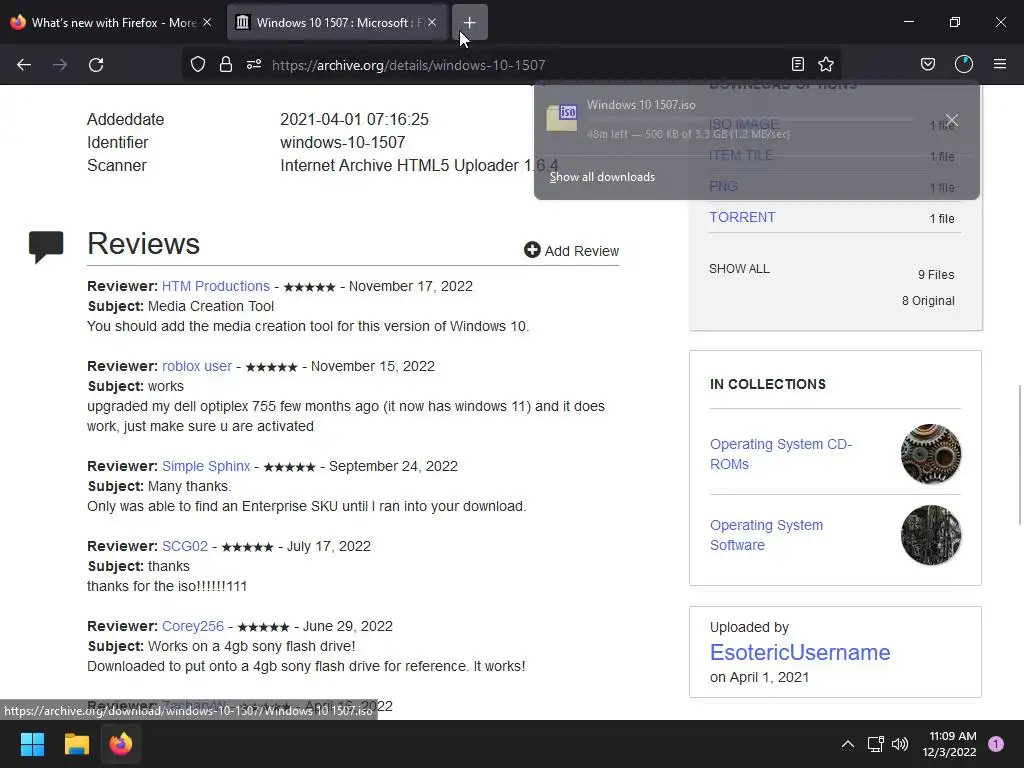
Task: Open Simple Sphinx reviewer profile
Action: pos(206,466)
